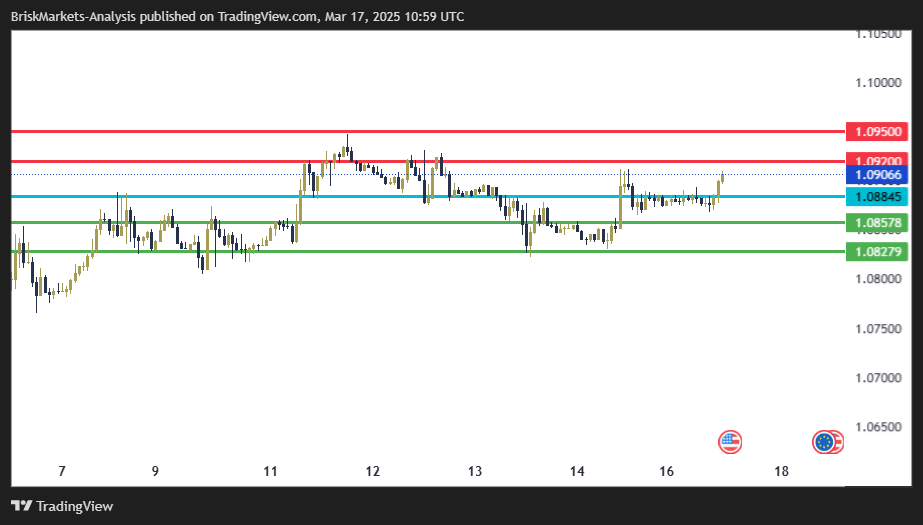
Task: Click the green 1.08578 level label
Action: [x=876, y=222]
